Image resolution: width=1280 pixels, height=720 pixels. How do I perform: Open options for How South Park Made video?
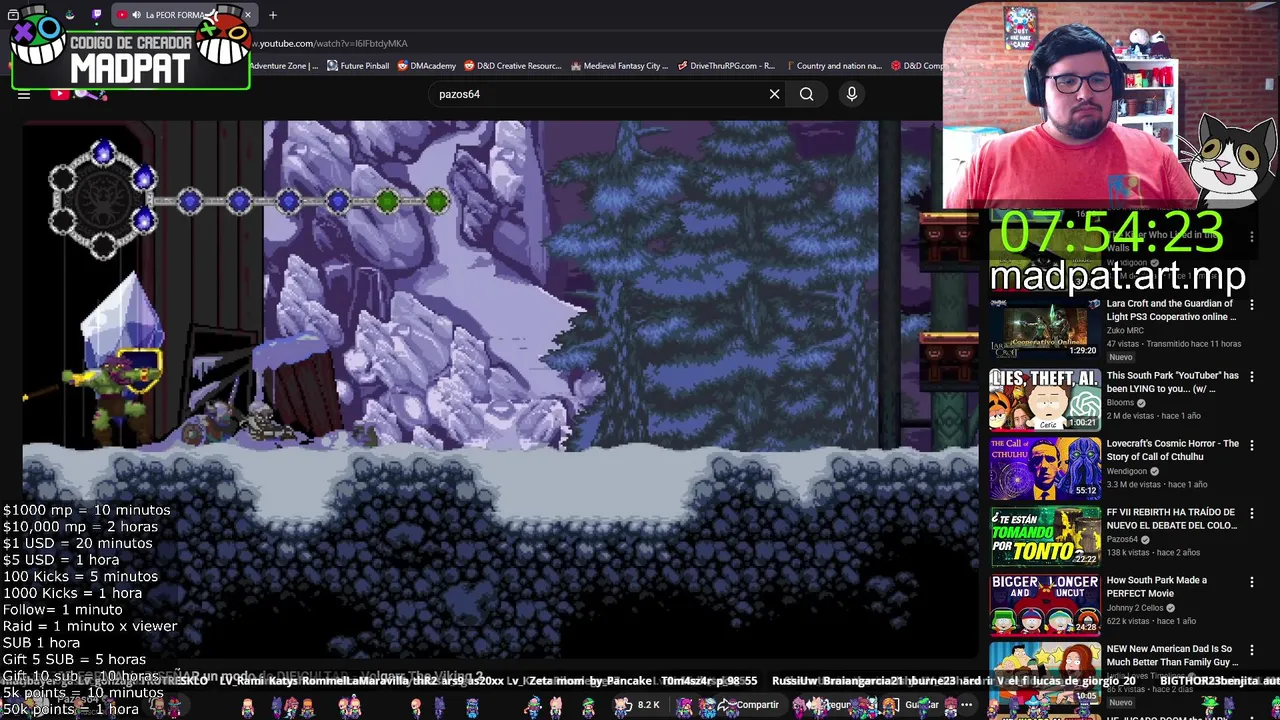click(1251, 582)
